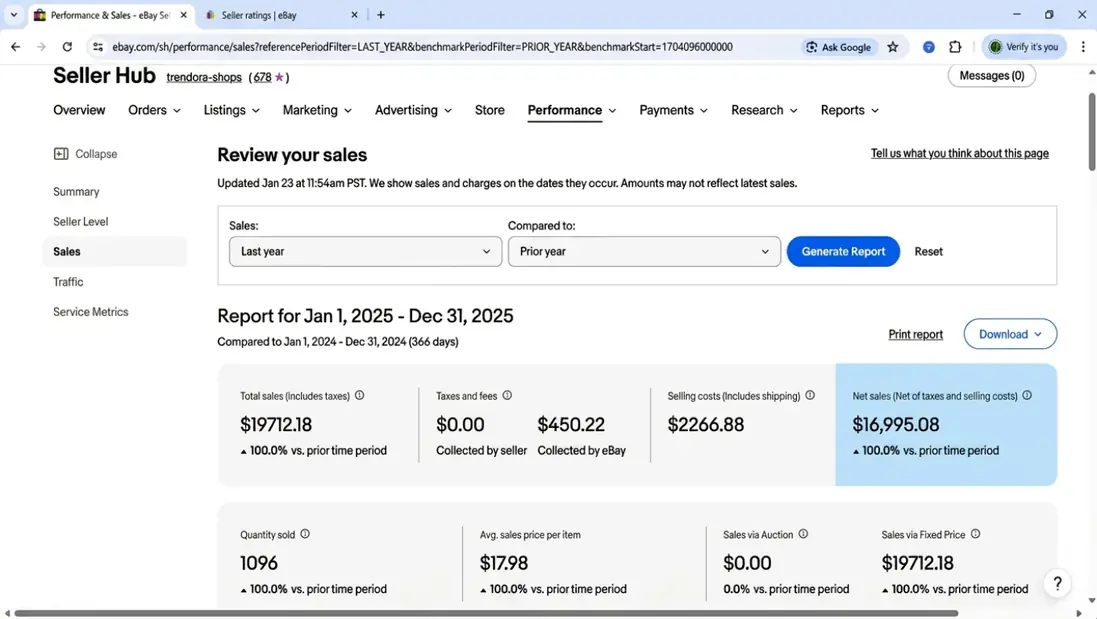The width and height of the screenshot is (1097, 619).
Task: Click the Collapse sidebar icon
Action: (61, 154)
